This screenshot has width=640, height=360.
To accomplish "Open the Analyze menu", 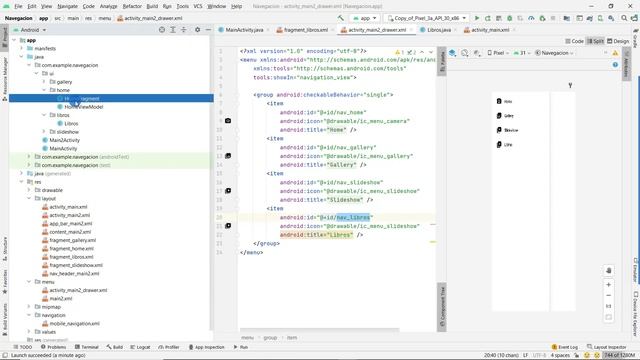I will pos(108,6).
